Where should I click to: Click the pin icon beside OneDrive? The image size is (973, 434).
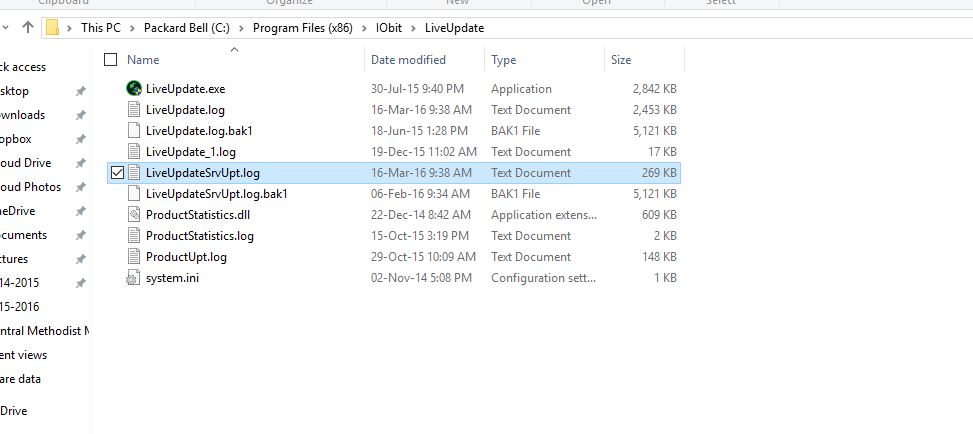(x=80, y=211)
